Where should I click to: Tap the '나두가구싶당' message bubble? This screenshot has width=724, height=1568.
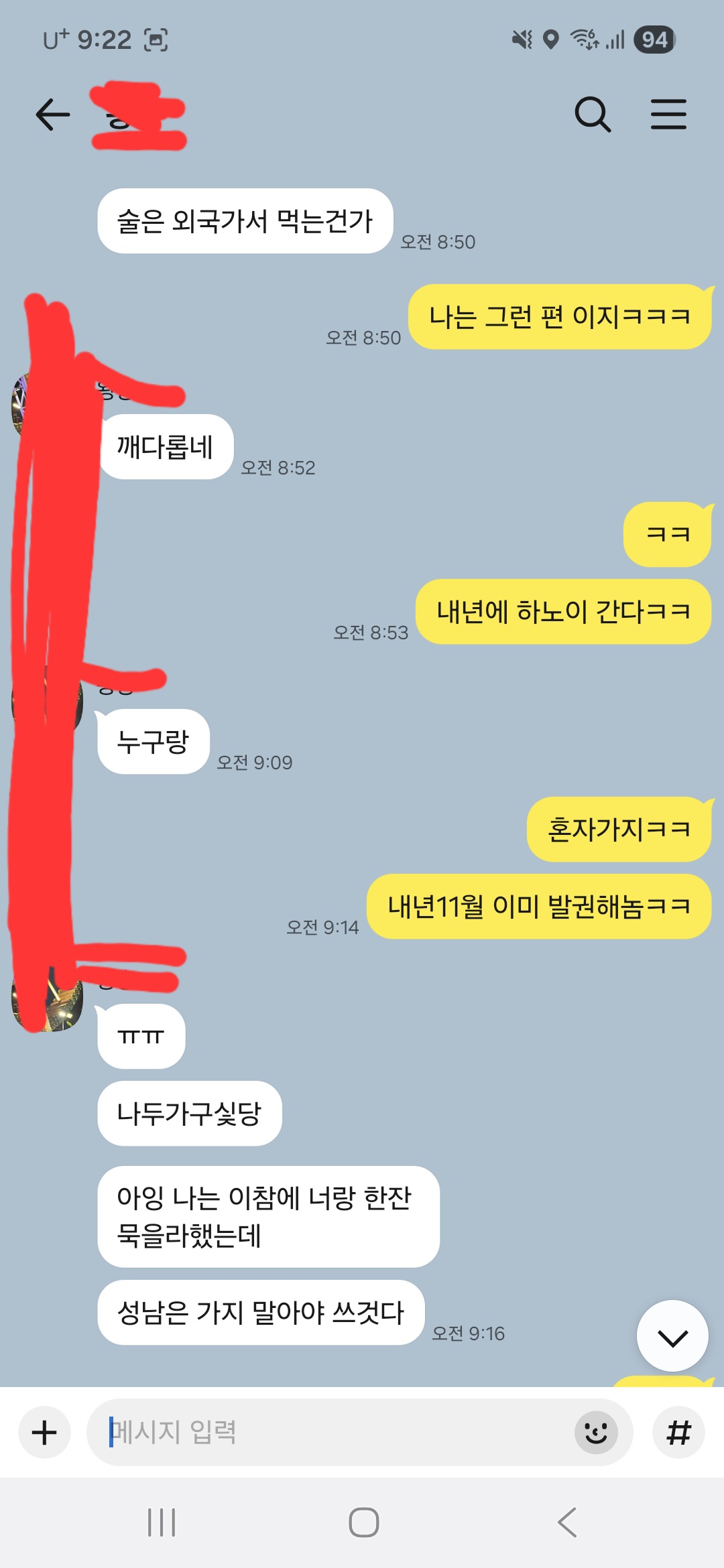point(190,1114)
